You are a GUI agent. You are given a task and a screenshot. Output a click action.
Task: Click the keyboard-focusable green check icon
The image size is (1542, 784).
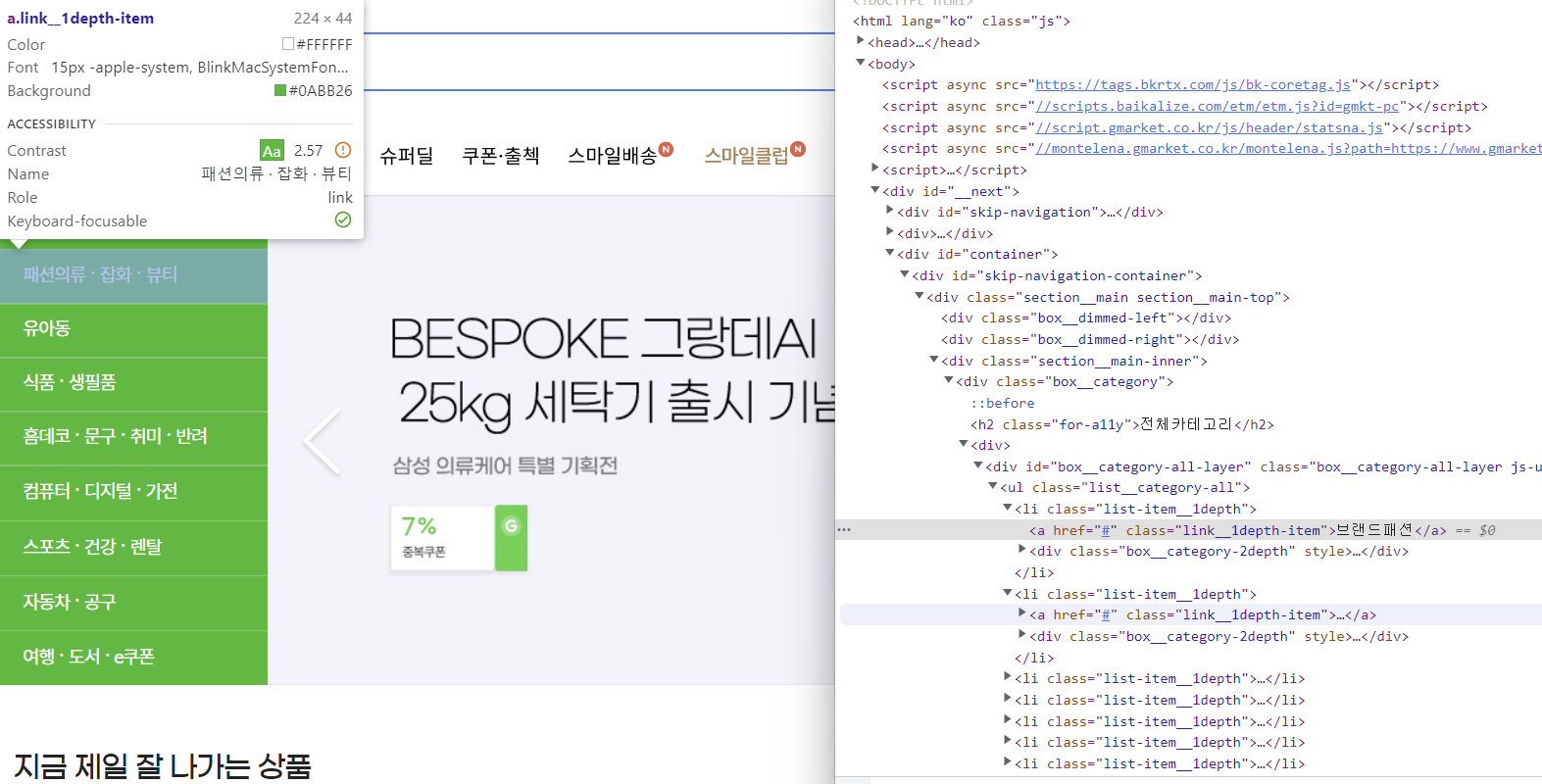[343, 220]
